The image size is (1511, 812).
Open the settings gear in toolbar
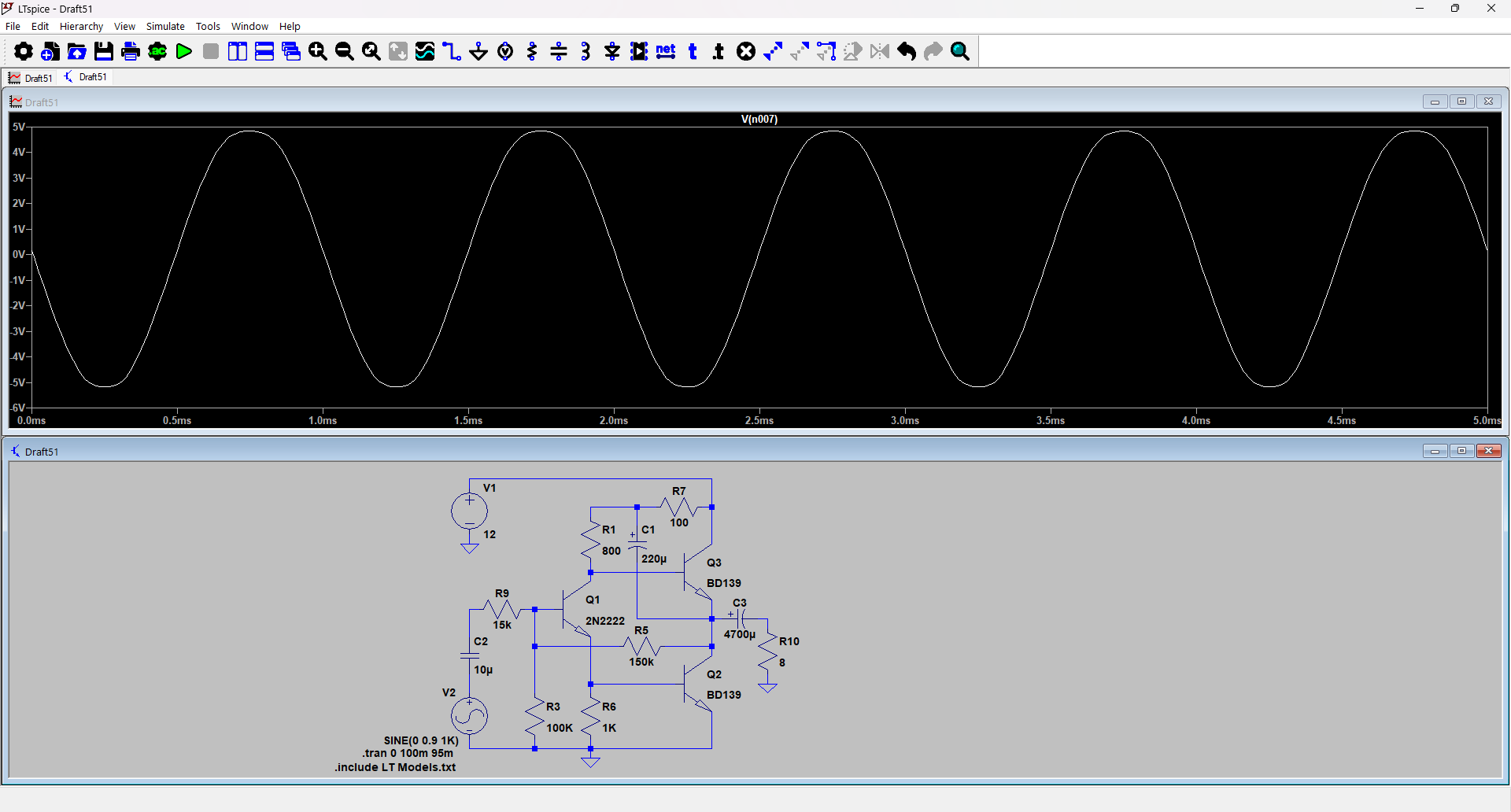24,52
